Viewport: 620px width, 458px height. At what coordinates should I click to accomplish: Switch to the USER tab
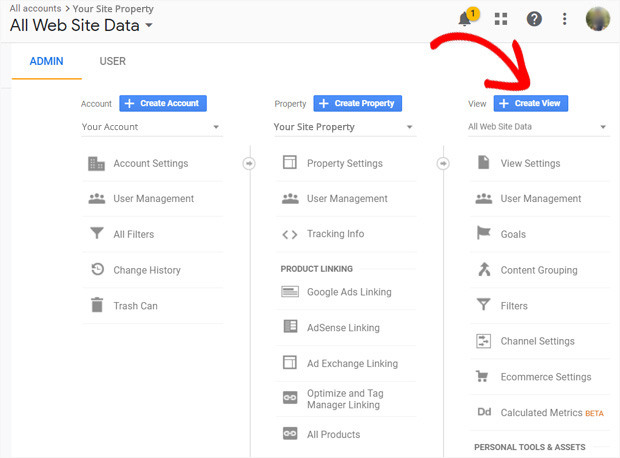tap(113, 61)
